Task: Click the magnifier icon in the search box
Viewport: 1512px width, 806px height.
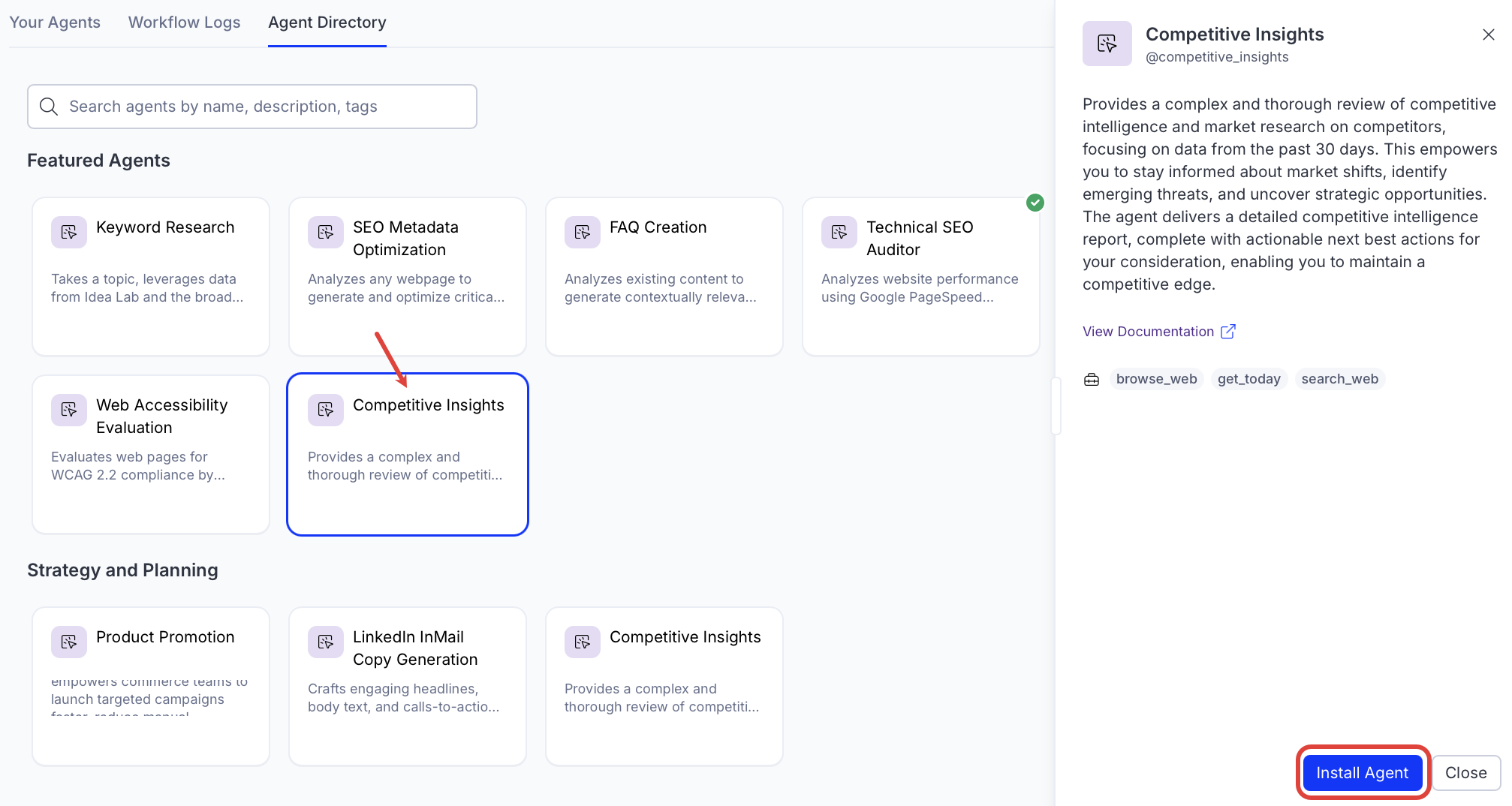Action: coord(49,107)
